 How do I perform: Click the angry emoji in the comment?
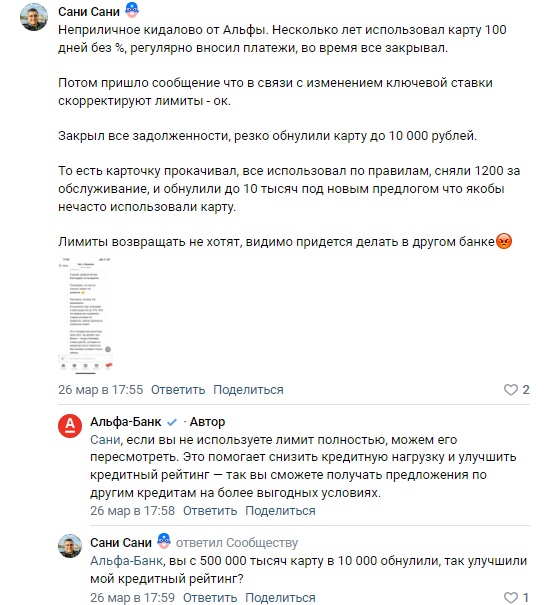pyautogui.click(x=504, y=241)
